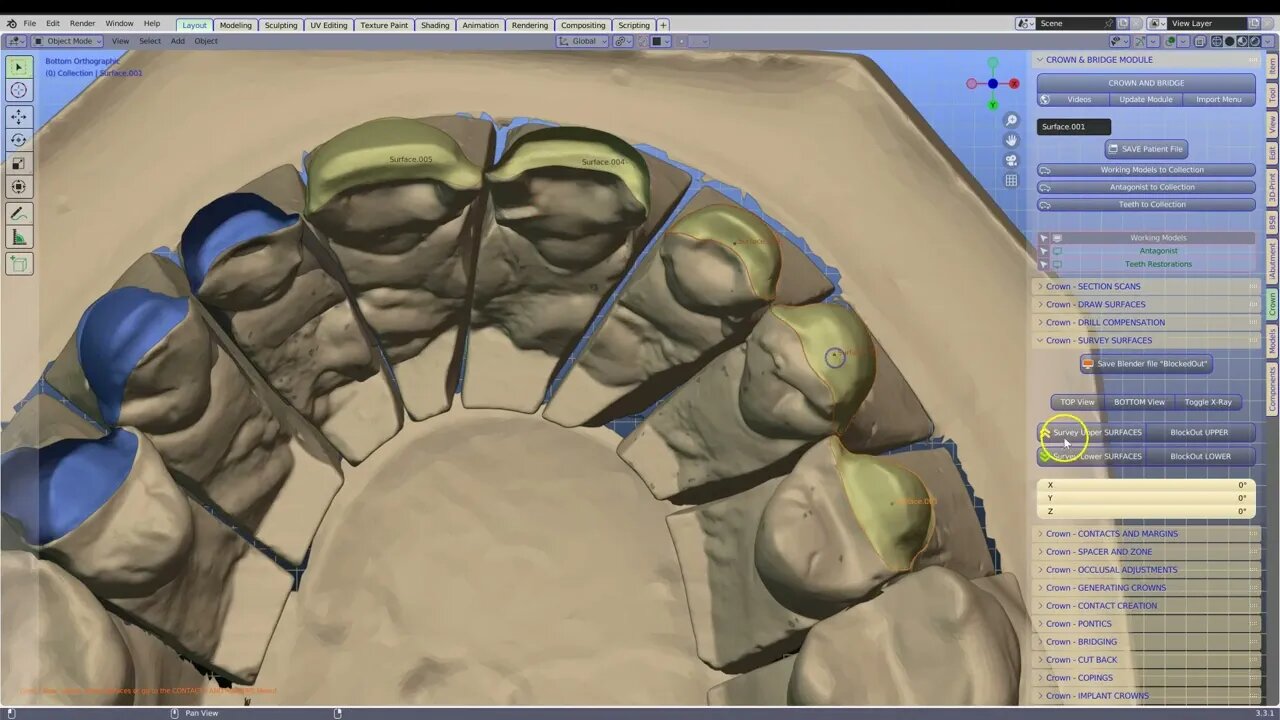The height and width of the screenshot is (720, 1280).
Task: Expand Crown - SPACER AND ZONE panel
Action: click(1145, 552)
